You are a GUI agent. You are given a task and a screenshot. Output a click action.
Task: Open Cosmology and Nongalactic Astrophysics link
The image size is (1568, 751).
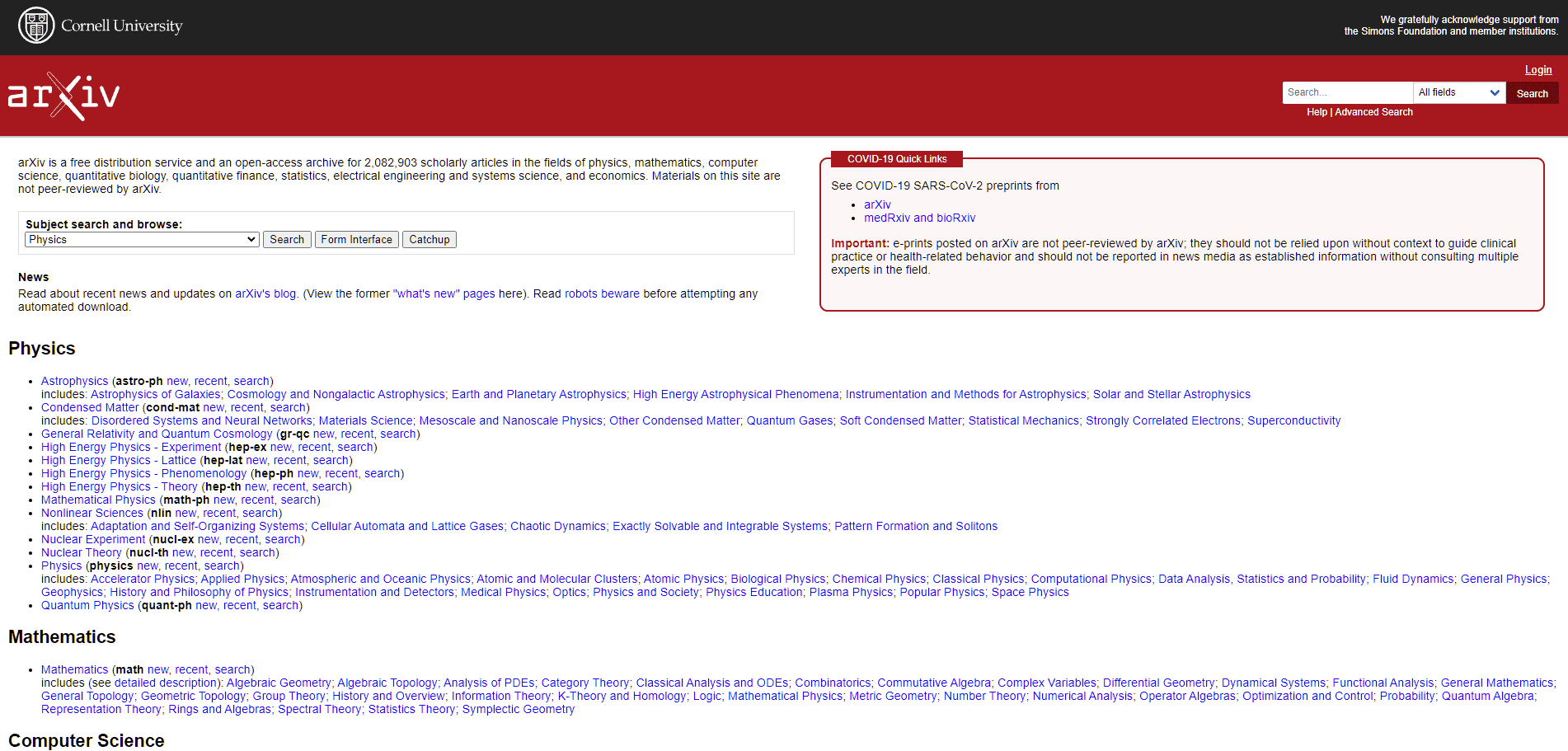point(336,394)
